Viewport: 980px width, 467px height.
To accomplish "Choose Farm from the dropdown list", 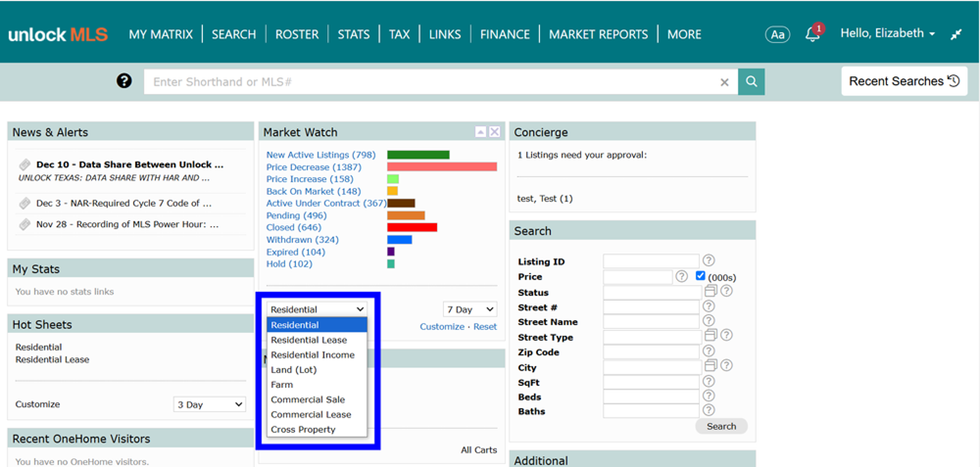I will click(317, 385).
